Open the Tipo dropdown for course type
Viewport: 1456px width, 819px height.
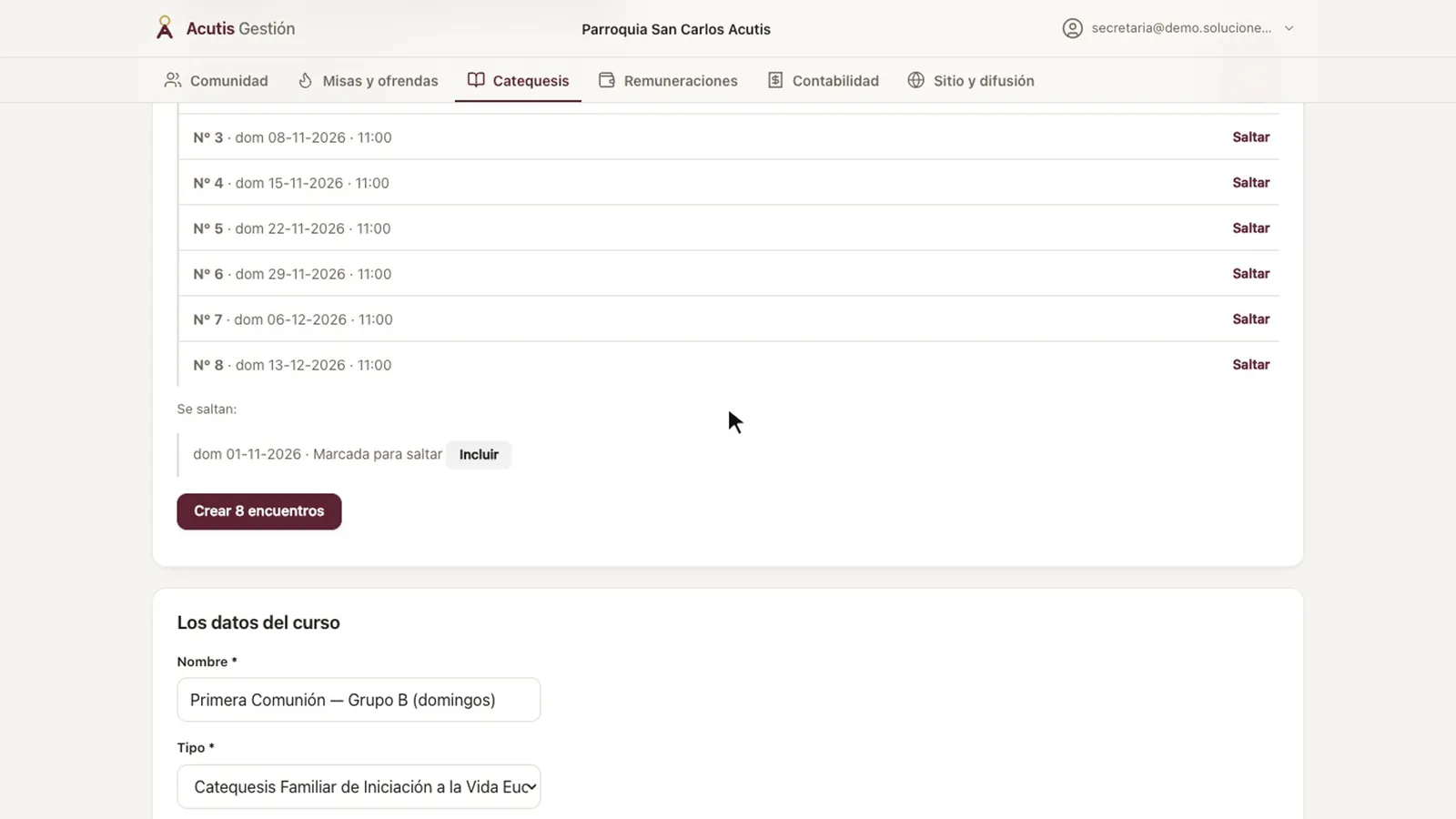coord(359,787)
